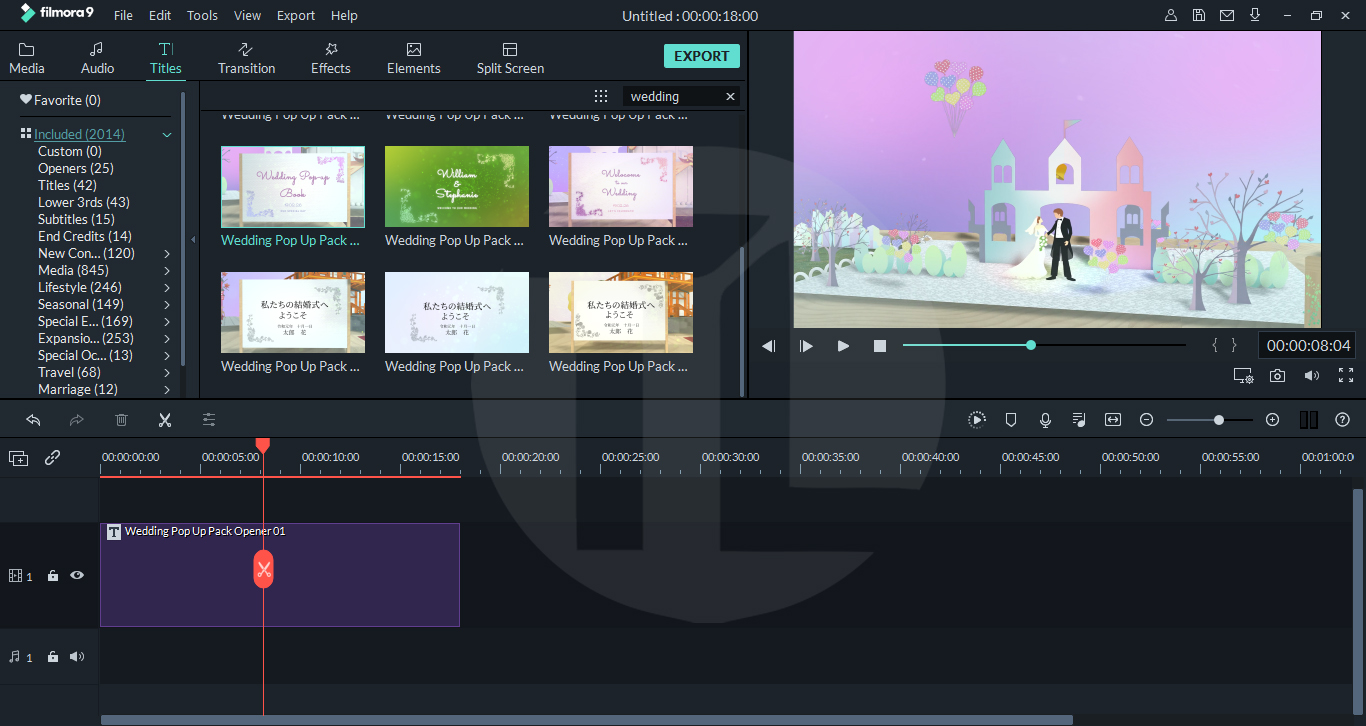Click the Render Preview icon
This screenshot has height=726, width=1366.
[977, 419]
